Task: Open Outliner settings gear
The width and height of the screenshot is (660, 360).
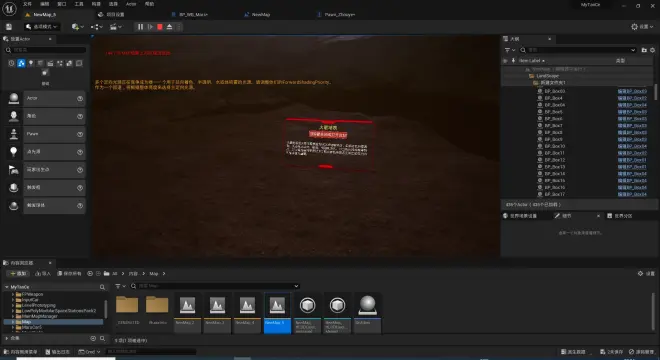Action: (x=652, y=50)
